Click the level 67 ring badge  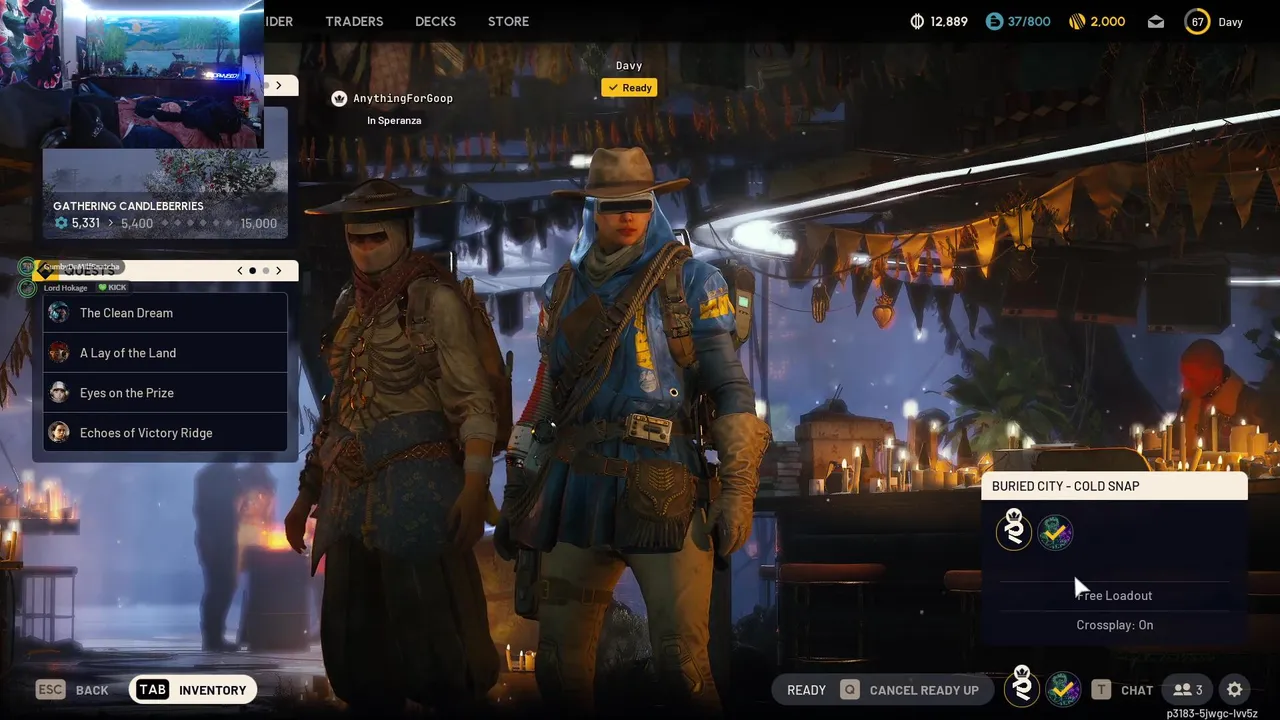point(1197,21)
